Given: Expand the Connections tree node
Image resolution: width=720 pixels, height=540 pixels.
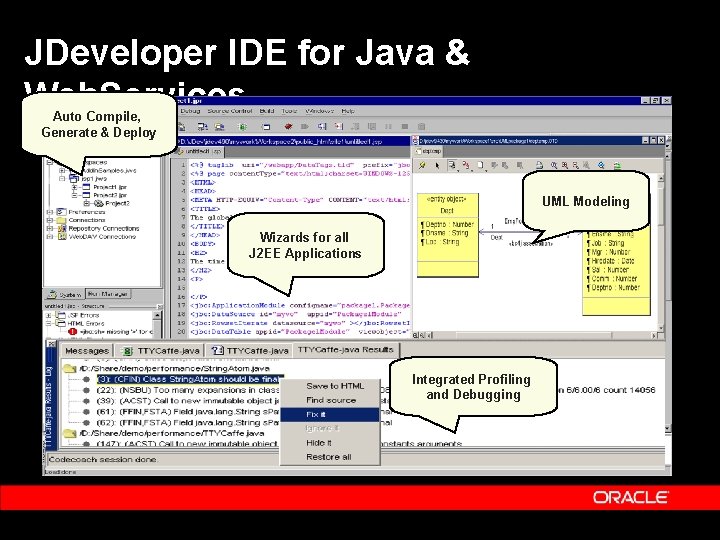Looking at the screenshot, I should [50, 220].
